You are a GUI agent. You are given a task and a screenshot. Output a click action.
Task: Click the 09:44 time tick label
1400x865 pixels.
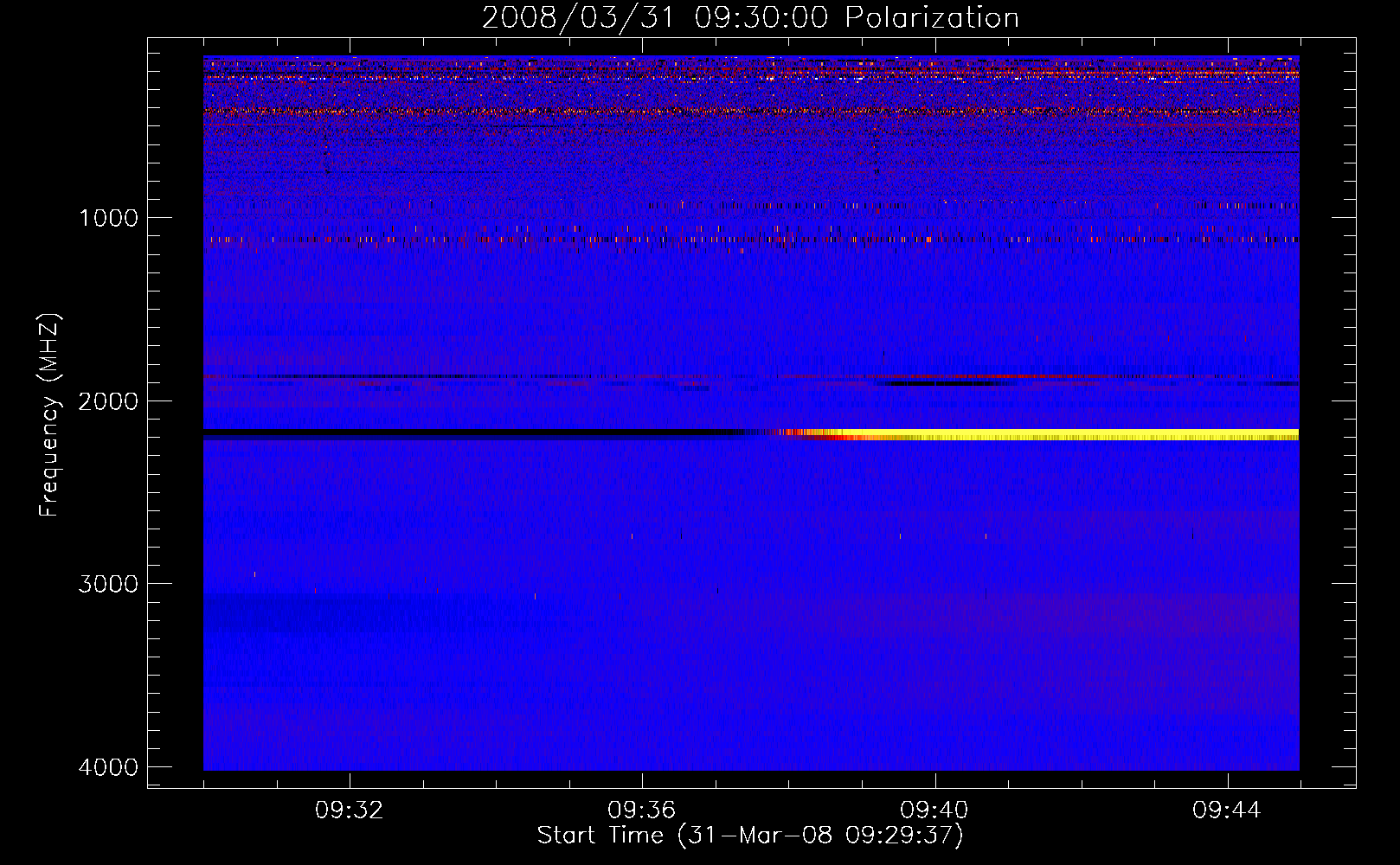click(x=1227, y=811)
